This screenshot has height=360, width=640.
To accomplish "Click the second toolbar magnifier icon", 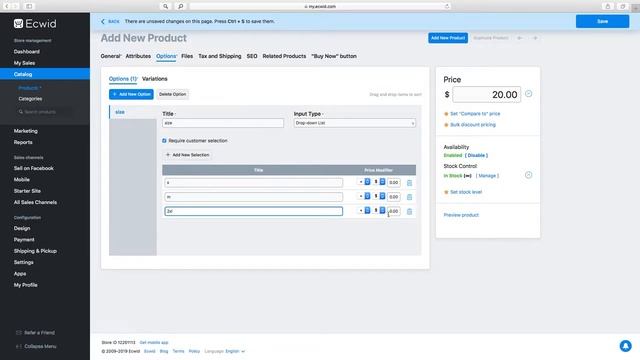I will [x=180, y=6].
